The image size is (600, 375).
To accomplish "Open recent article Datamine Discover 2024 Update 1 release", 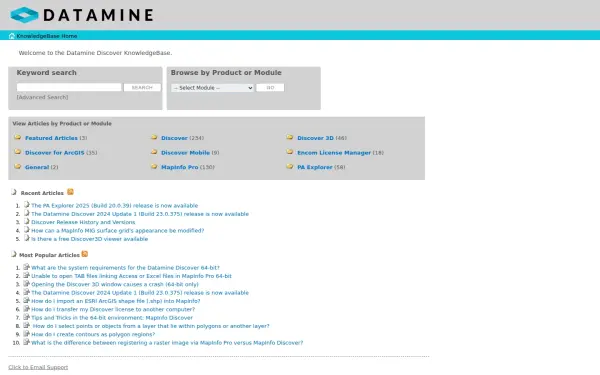I will tap(140, 214).
